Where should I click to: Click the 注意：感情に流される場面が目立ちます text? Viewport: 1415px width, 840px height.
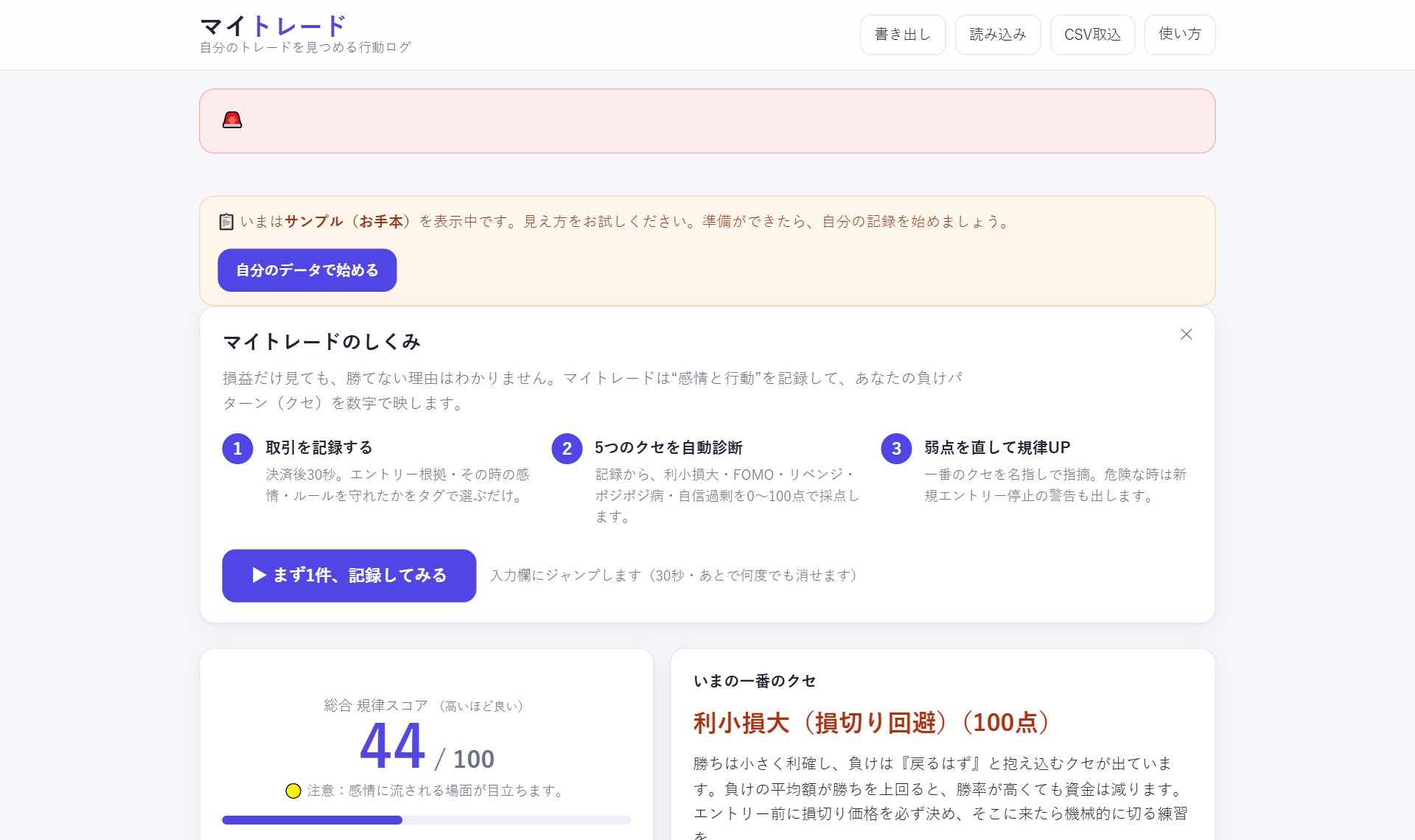coord(437,791)
